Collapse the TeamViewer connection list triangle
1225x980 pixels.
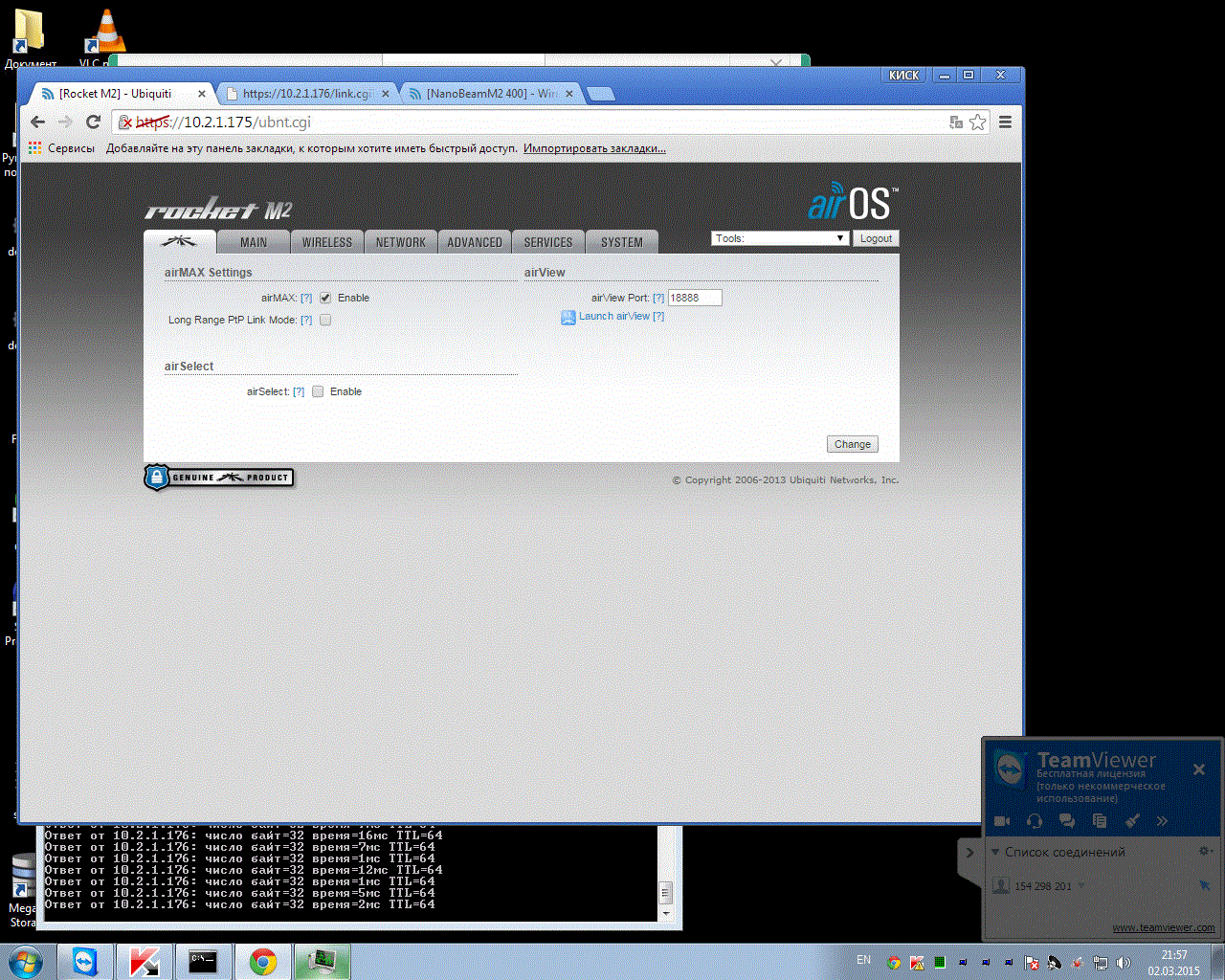pyautogui.click(x=995, y=852)
